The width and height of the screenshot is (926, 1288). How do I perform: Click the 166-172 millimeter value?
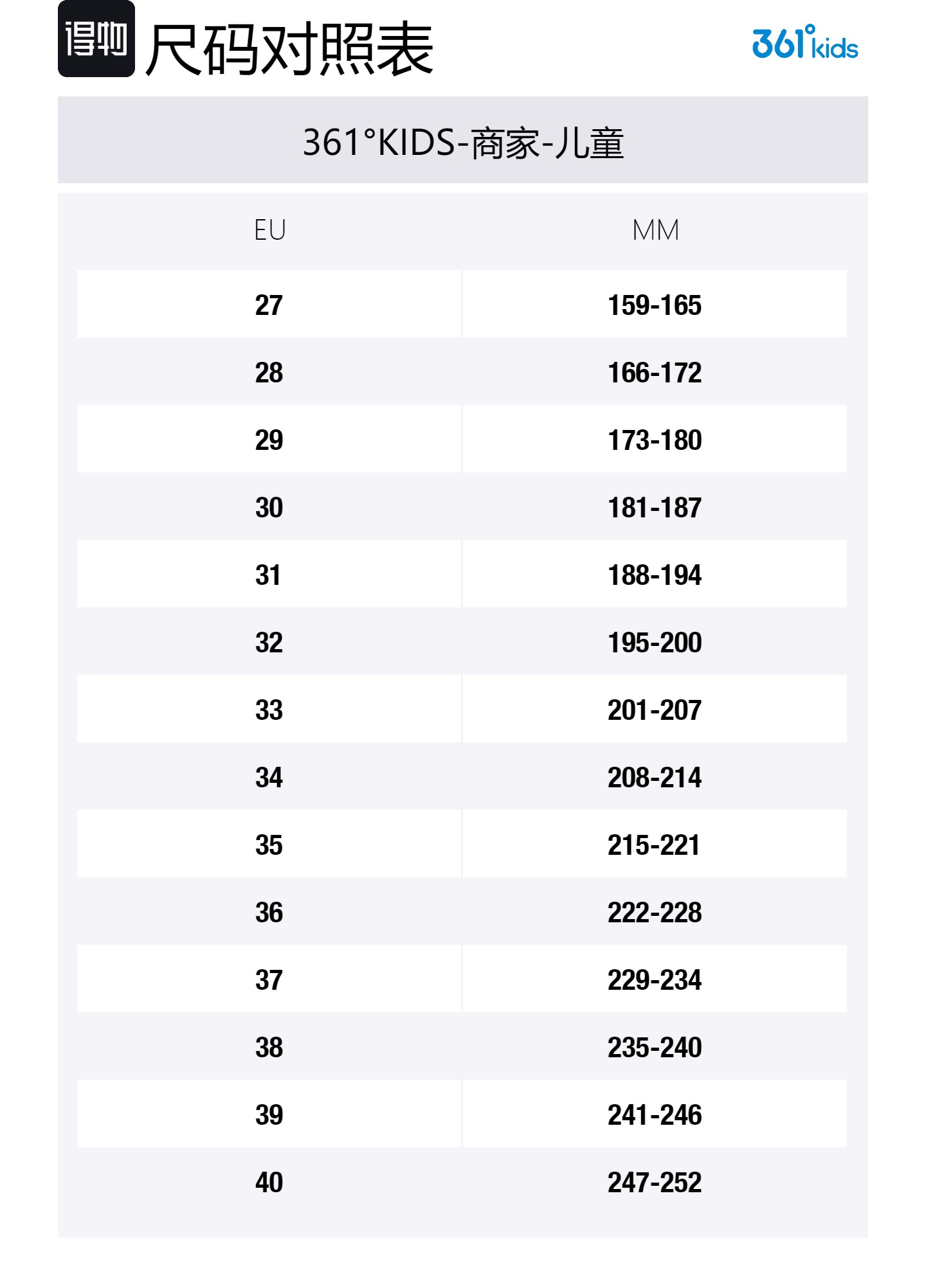click(x=655, y=372)
